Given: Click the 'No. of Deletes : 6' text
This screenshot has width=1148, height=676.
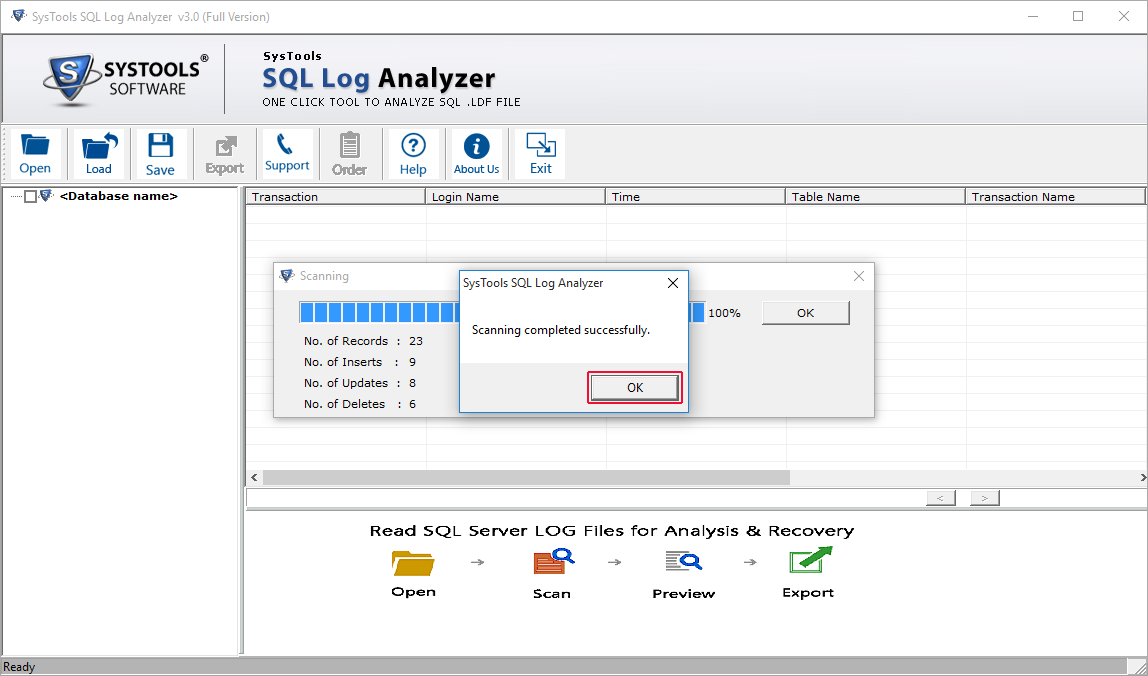Looking at the screenshot, I should (x=359, y=404).
